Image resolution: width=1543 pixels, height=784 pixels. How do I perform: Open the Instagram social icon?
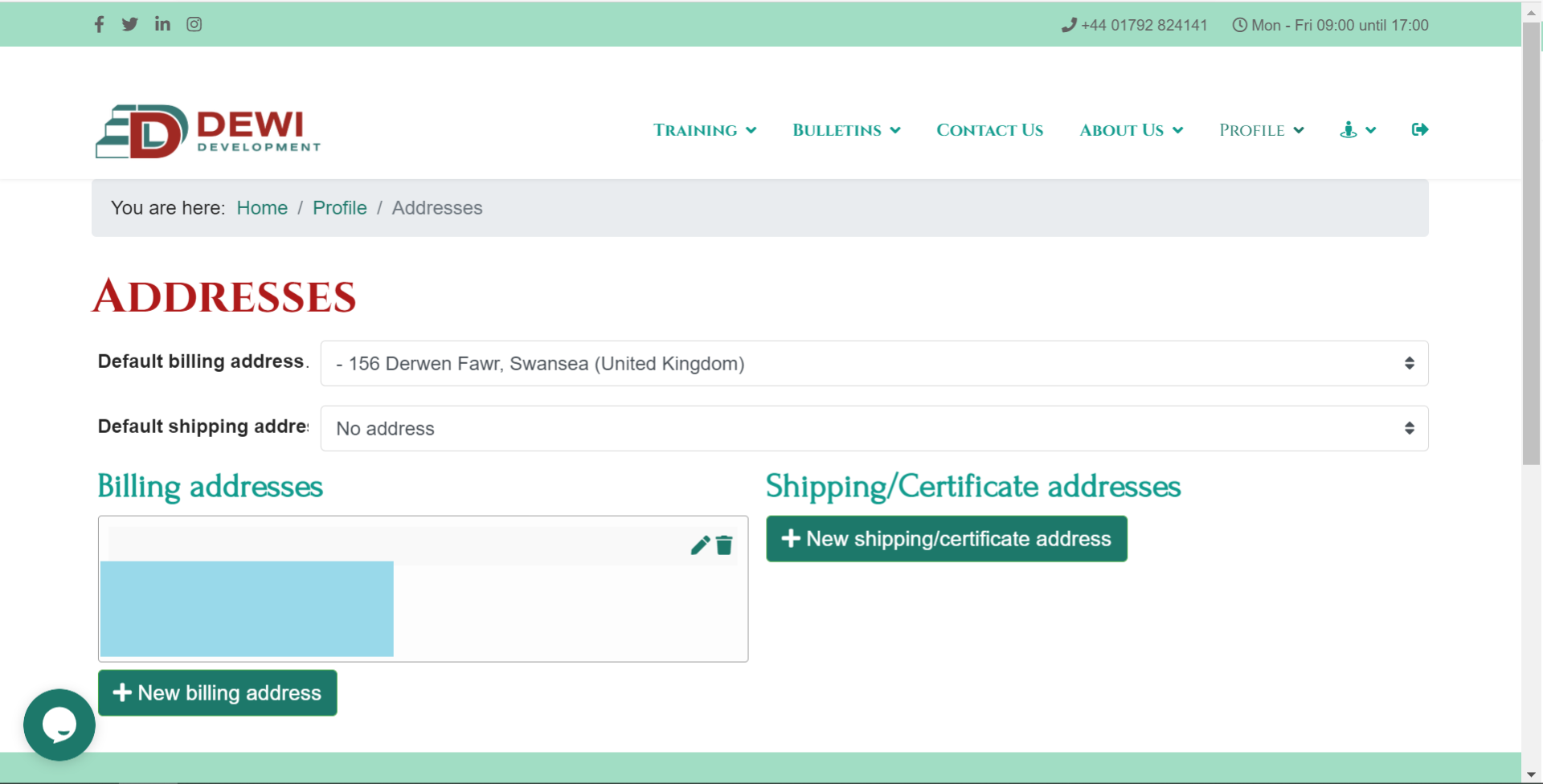194,24
